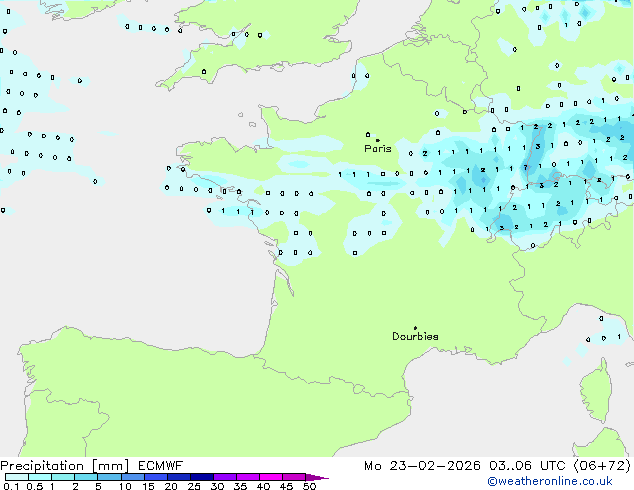This screenshot has width=634, height=490.
Task: Click the 40 legend scale label
Action: point(263,486)
